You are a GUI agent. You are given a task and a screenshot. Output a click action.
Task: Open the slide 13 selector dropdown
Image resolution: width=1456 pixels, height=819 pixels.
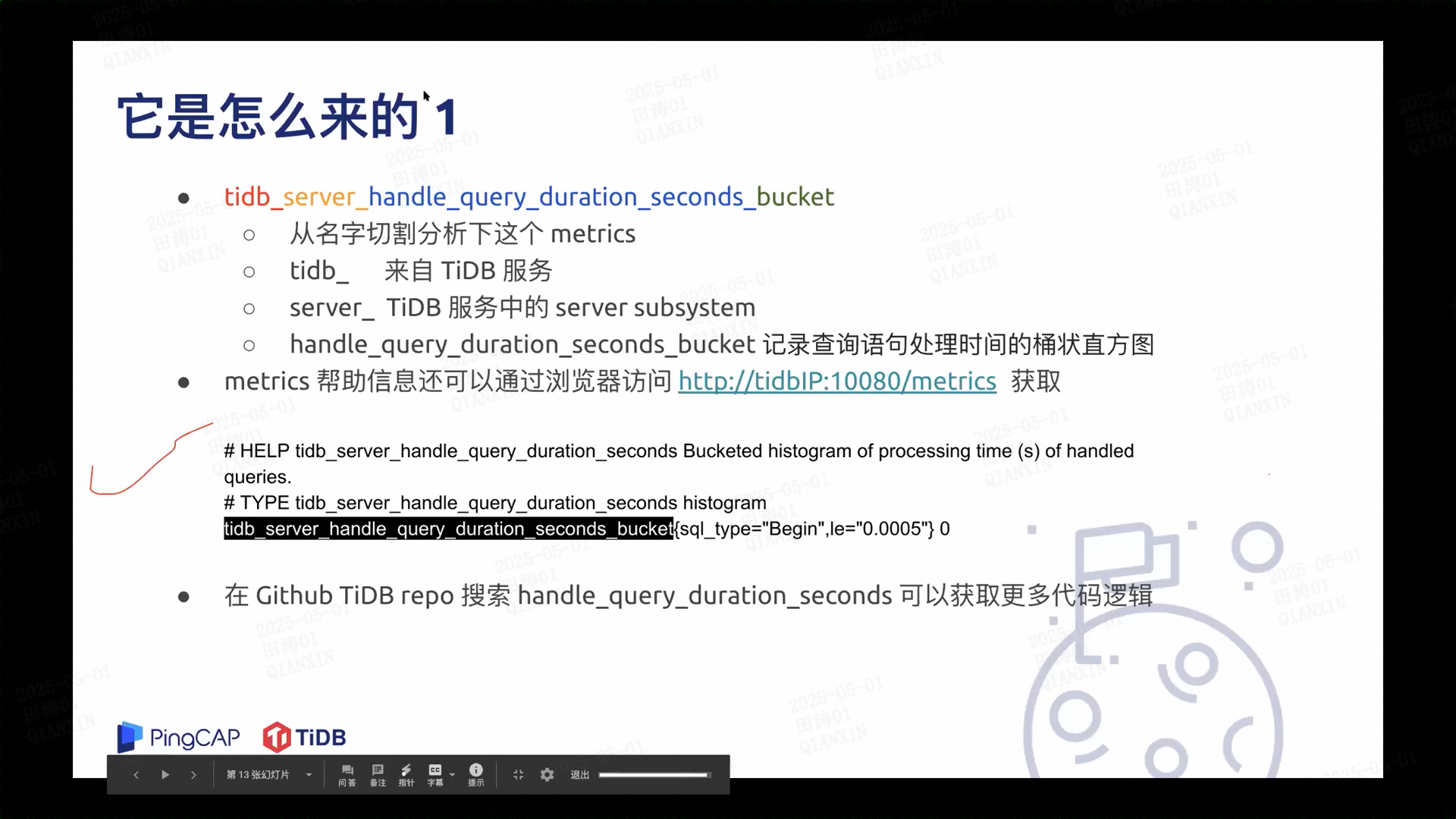[x=258, y=775]
